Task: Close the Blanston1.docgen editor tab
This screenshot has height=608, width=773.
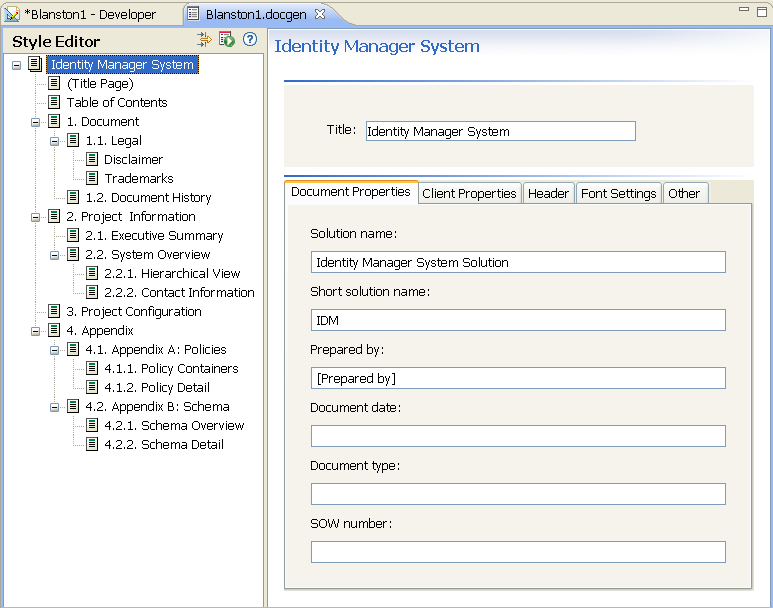Action: 320,14
